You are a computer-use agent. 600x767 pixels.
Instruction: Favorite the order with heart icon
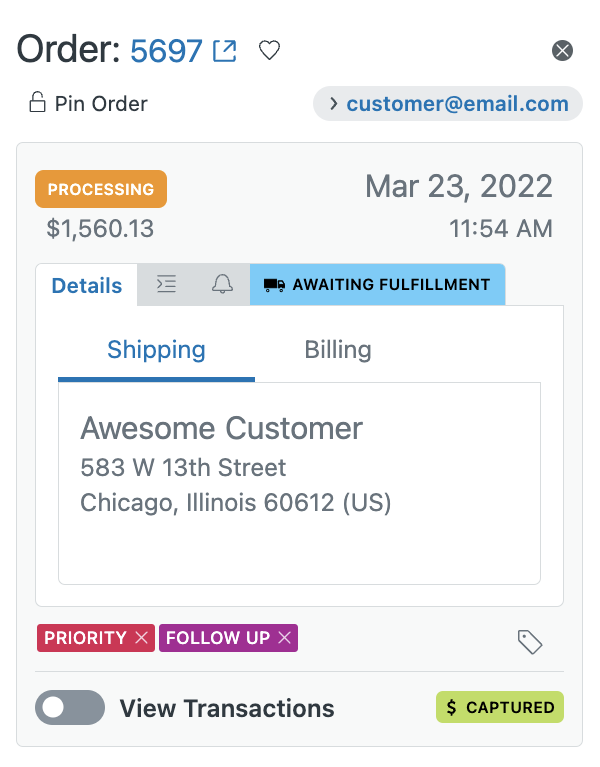click(x=269, y=50)
